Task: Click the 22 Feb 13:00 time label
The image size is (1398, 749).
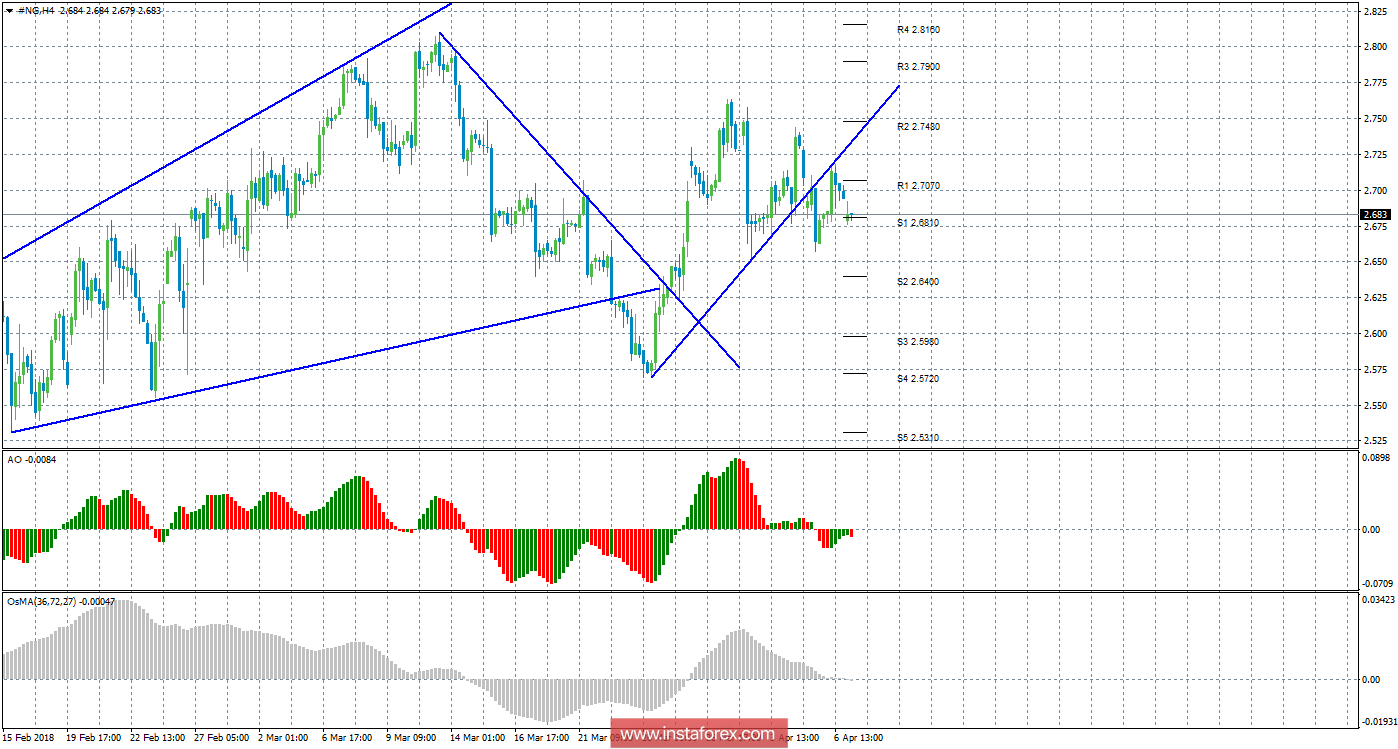Action: (x=156, y=738)
